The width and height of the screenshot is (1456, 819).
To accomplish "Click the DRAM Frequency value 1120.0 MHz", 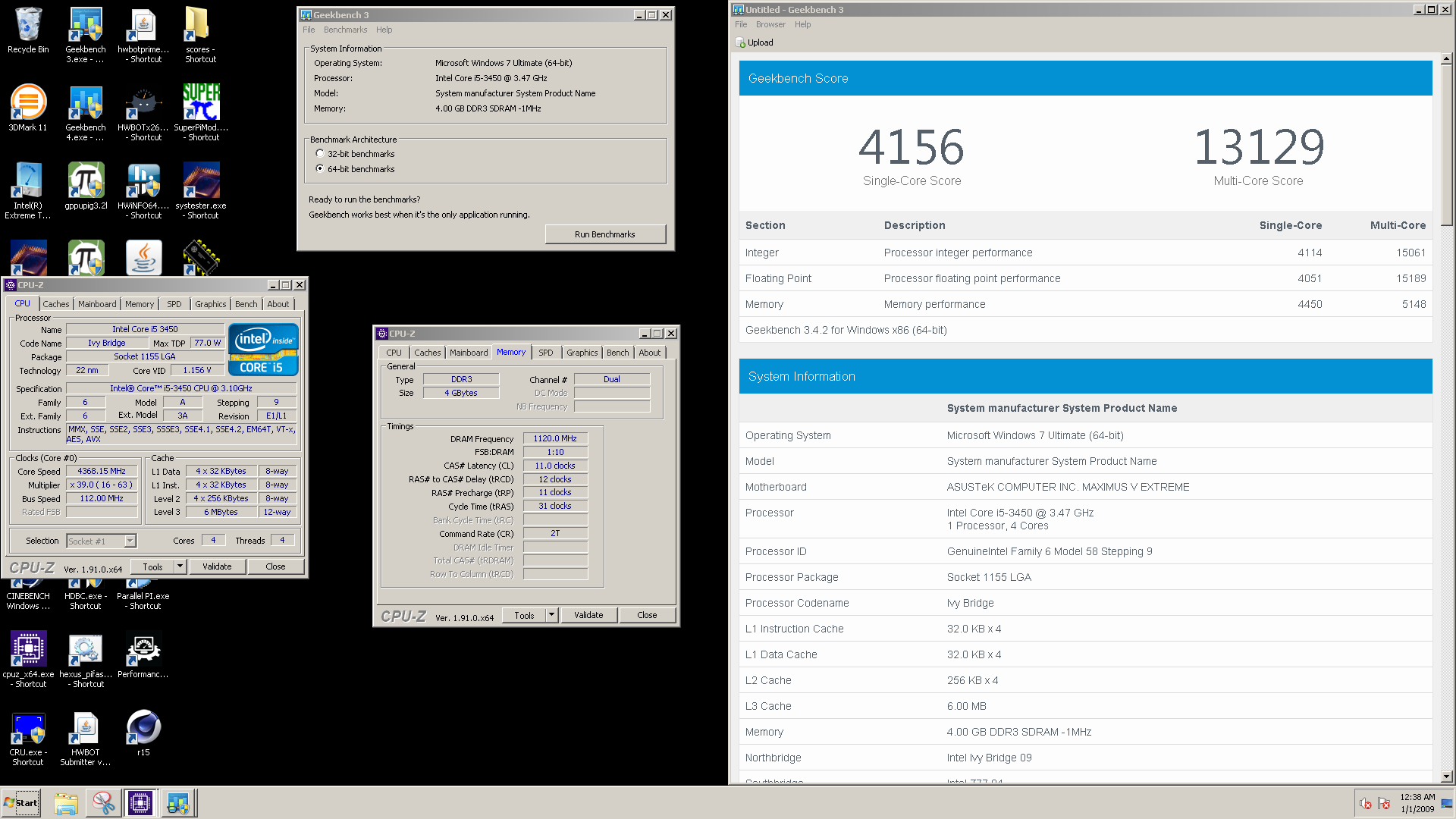I will [x=555, y=438].
